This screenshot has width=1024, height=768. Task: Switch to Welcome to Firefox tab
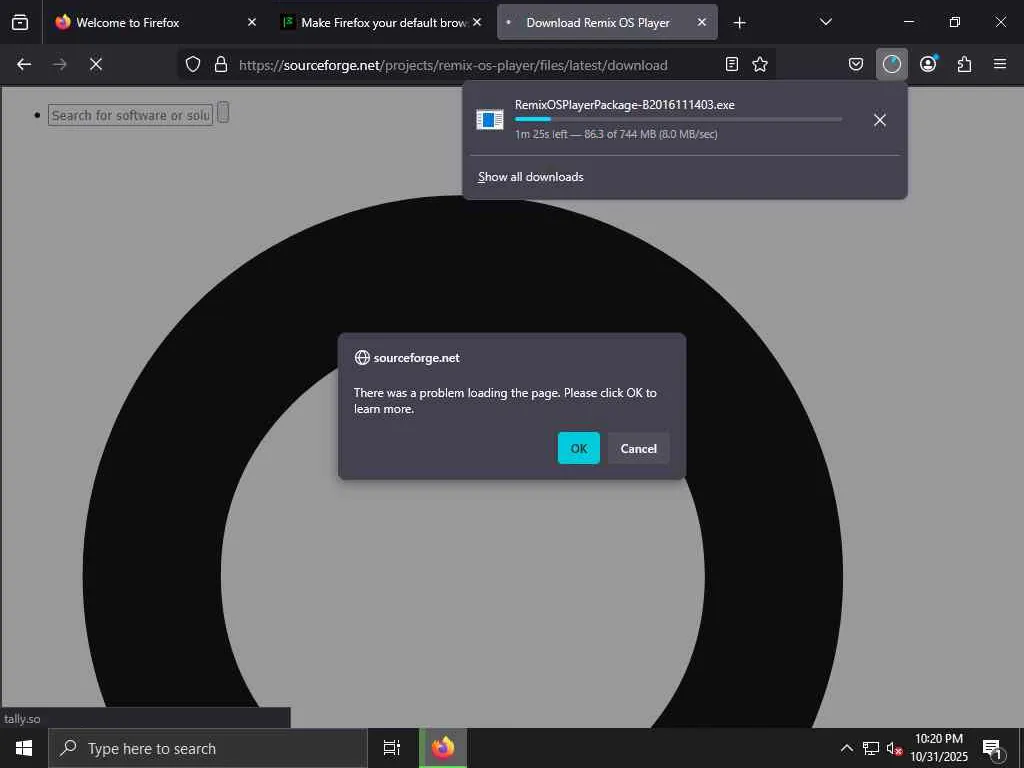tap(152, 22)
